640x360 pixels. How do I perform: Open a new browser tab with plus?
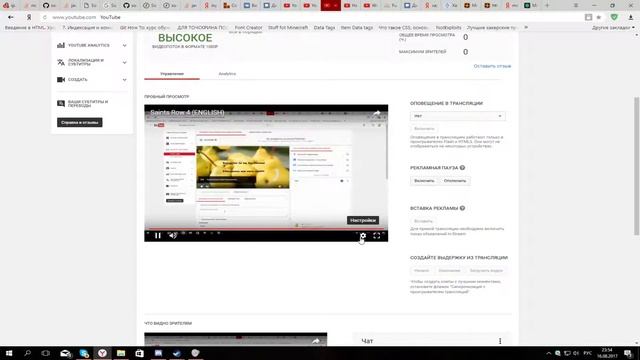547,5
